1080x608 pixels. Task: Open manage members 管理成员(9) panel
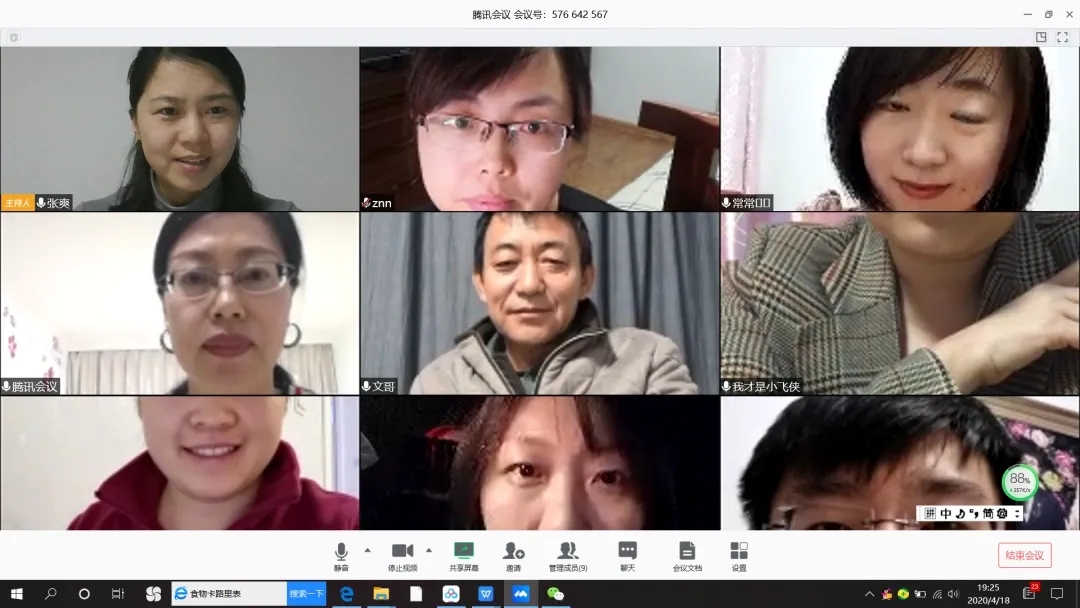(568, 553)
